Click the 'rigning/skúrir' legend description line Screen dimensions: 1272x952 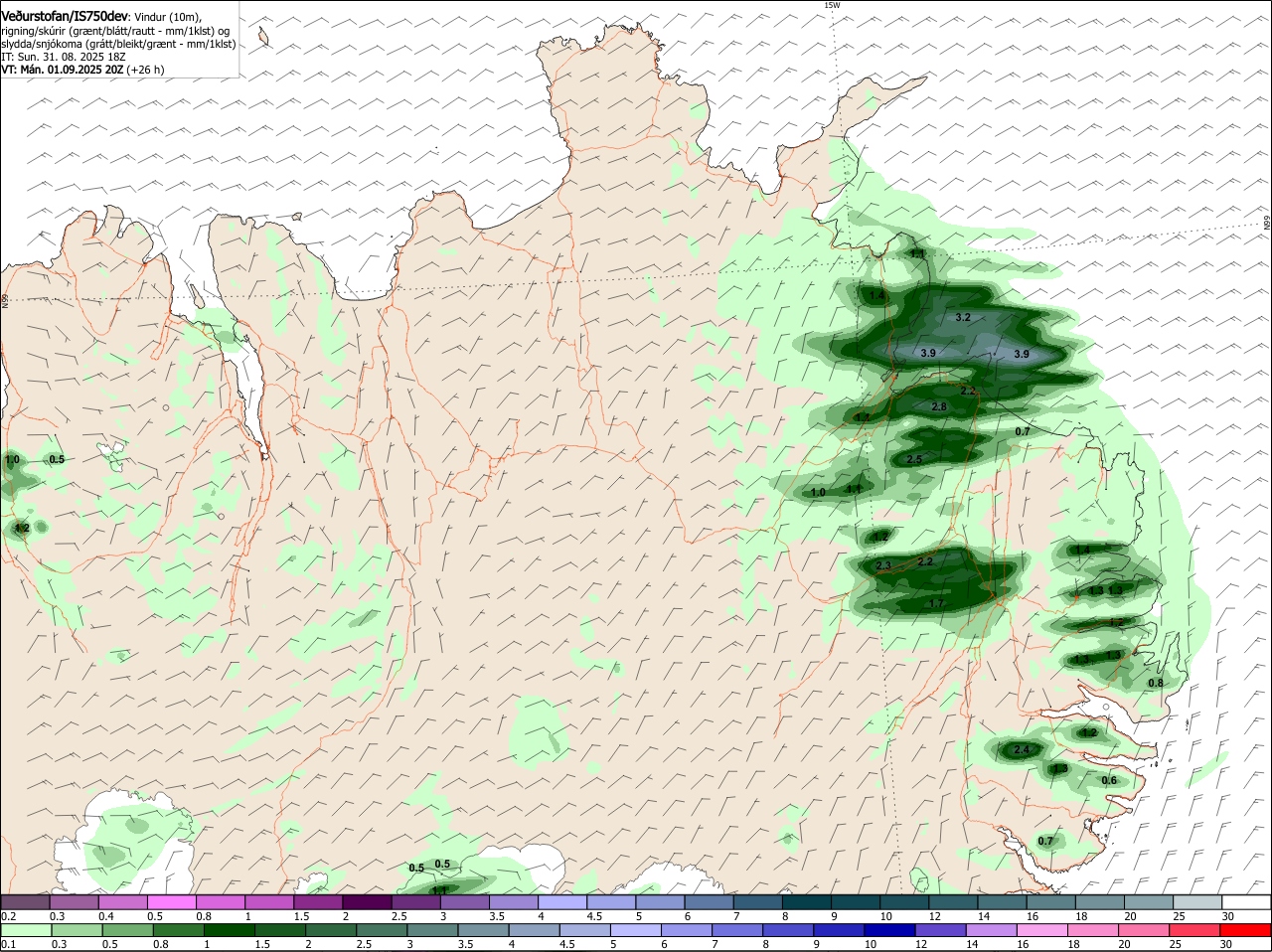[x=115, y=31]
